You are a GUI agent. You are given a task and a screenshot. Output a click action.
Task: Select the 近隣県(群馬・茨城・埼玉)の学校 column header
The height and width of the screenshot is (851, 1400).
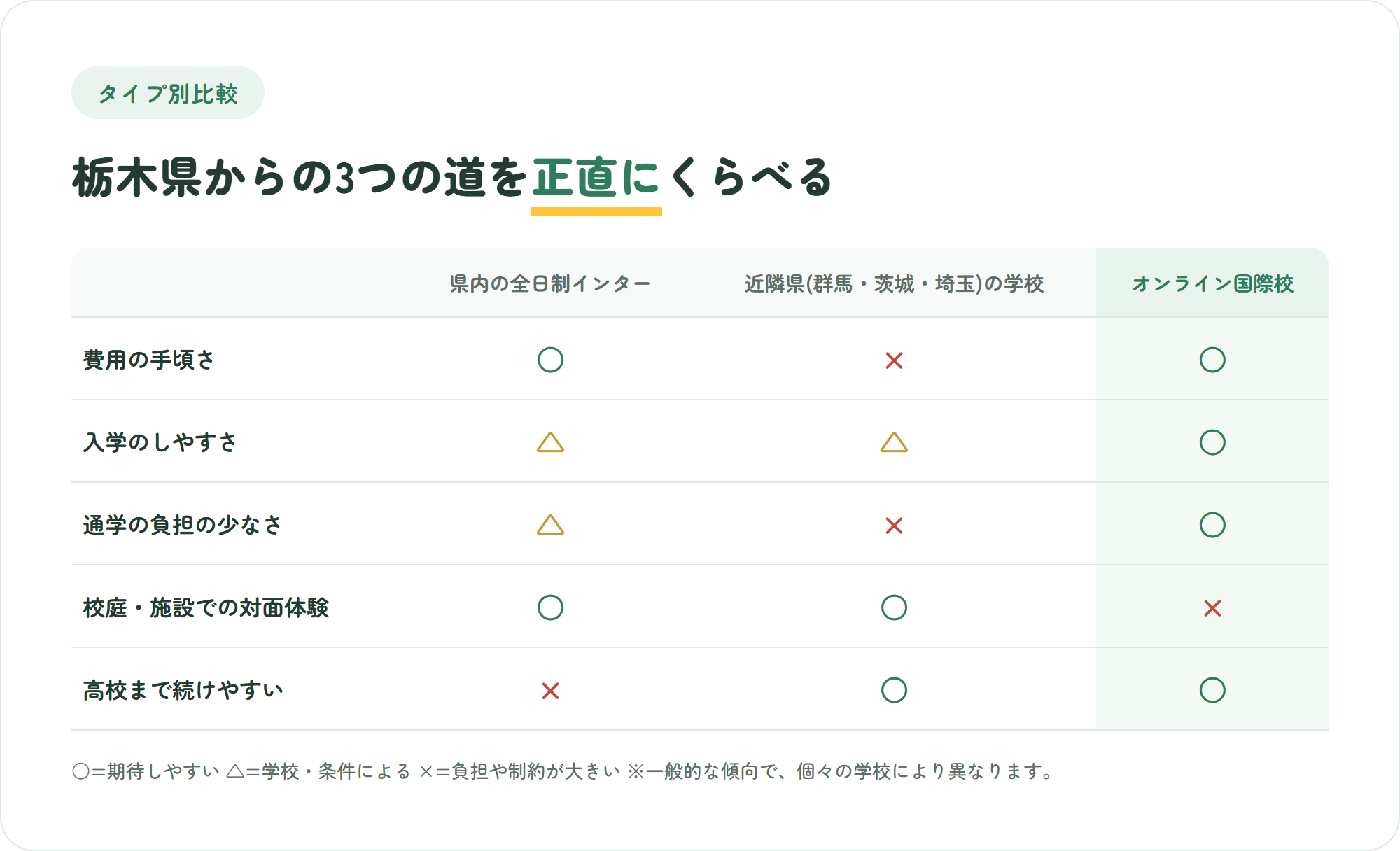click(x=894, y=283)
